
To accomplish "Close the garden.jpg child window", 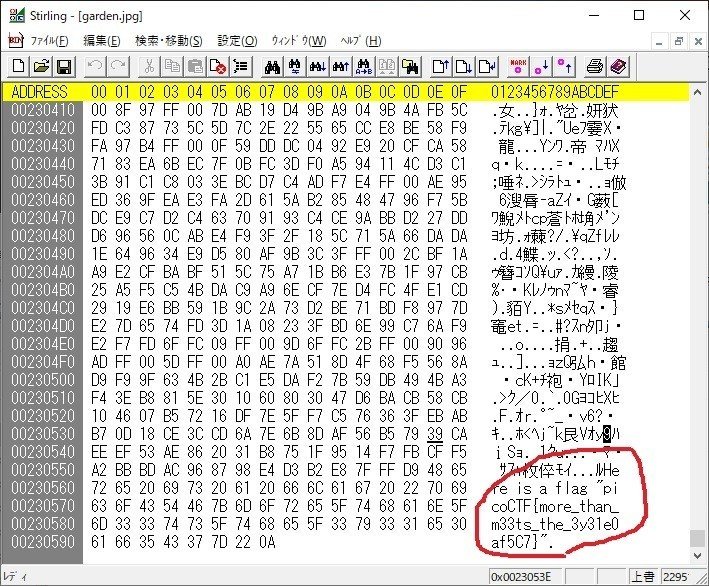I will (x=698, y=42).
